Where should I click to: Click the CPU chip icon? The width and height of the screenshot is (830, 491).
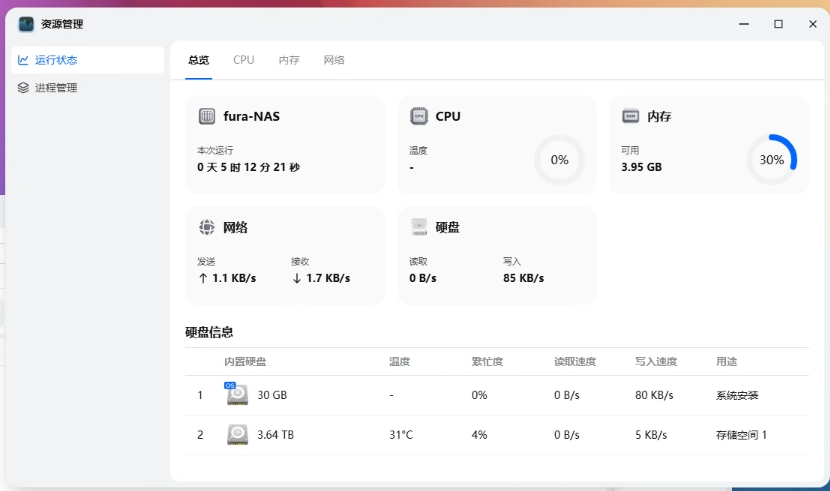point(419,116)
